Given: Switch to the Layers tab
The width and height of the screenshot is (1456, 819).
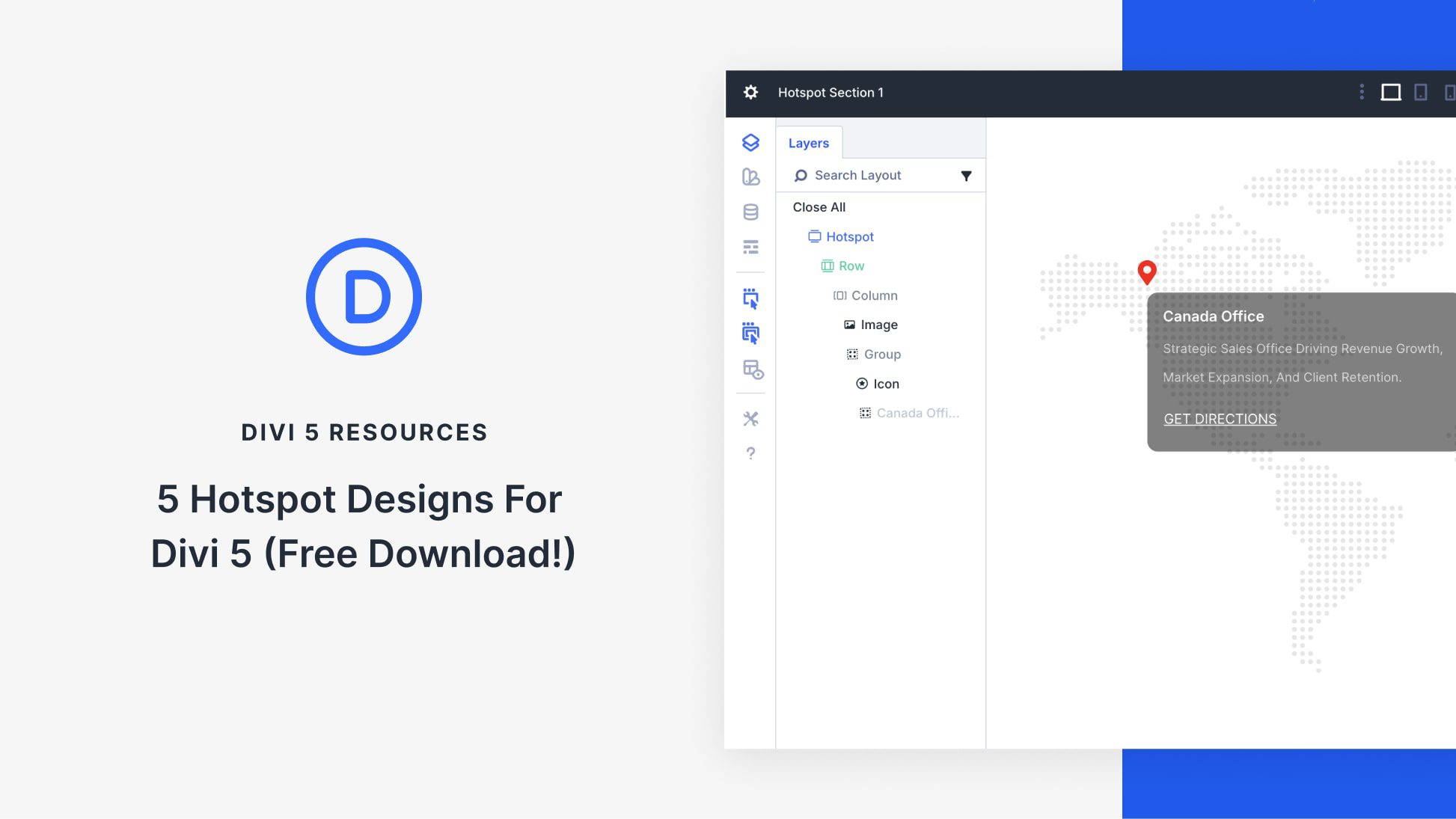Looking at the screenshot, I should click(x=808, y=143).
